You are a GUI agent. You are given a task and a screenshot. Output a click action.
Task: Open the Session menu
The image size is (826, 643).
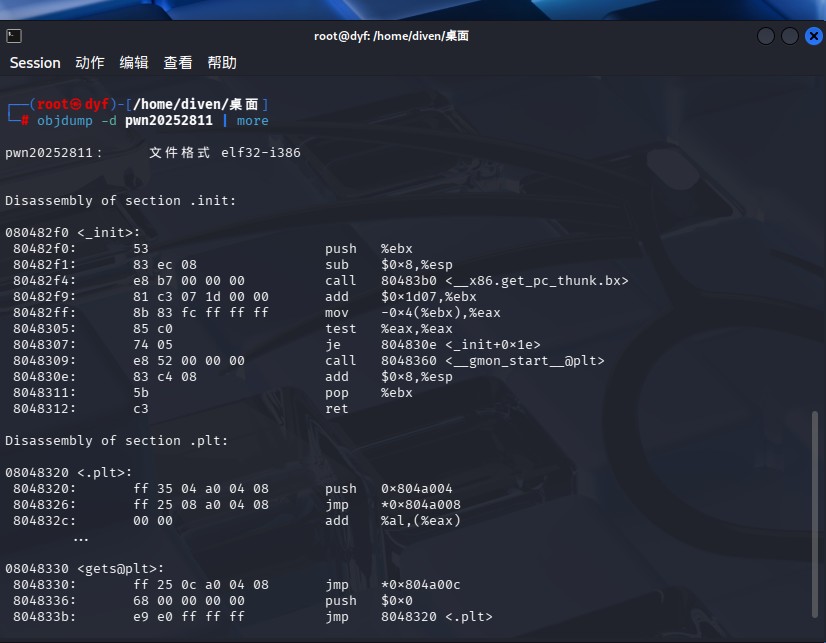pyautogui.click(x=35, y=63)
